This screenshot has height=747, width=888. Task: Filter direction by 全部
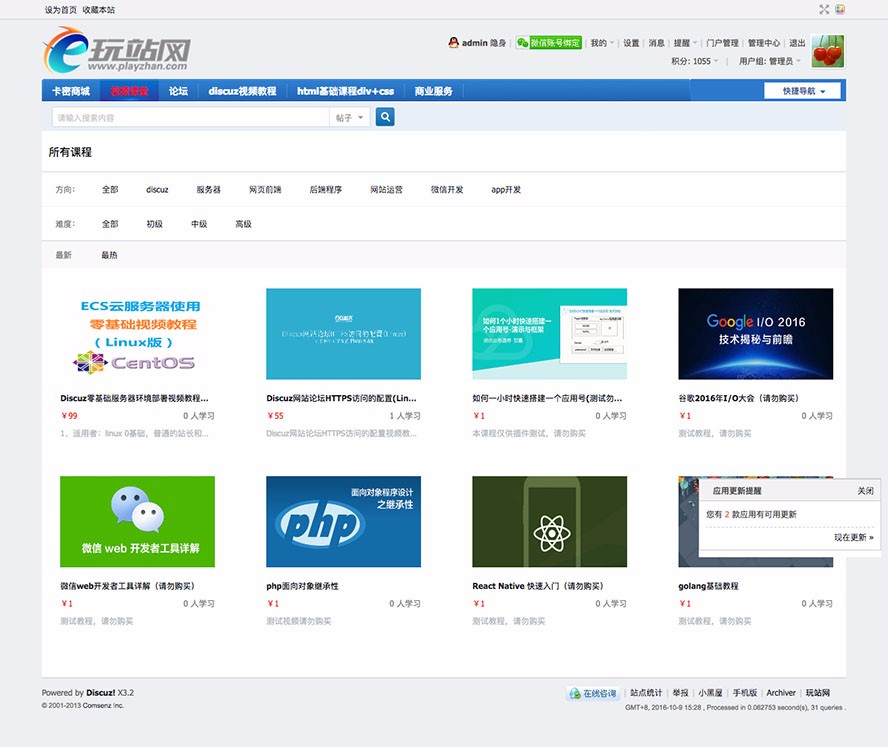[110, 190]
